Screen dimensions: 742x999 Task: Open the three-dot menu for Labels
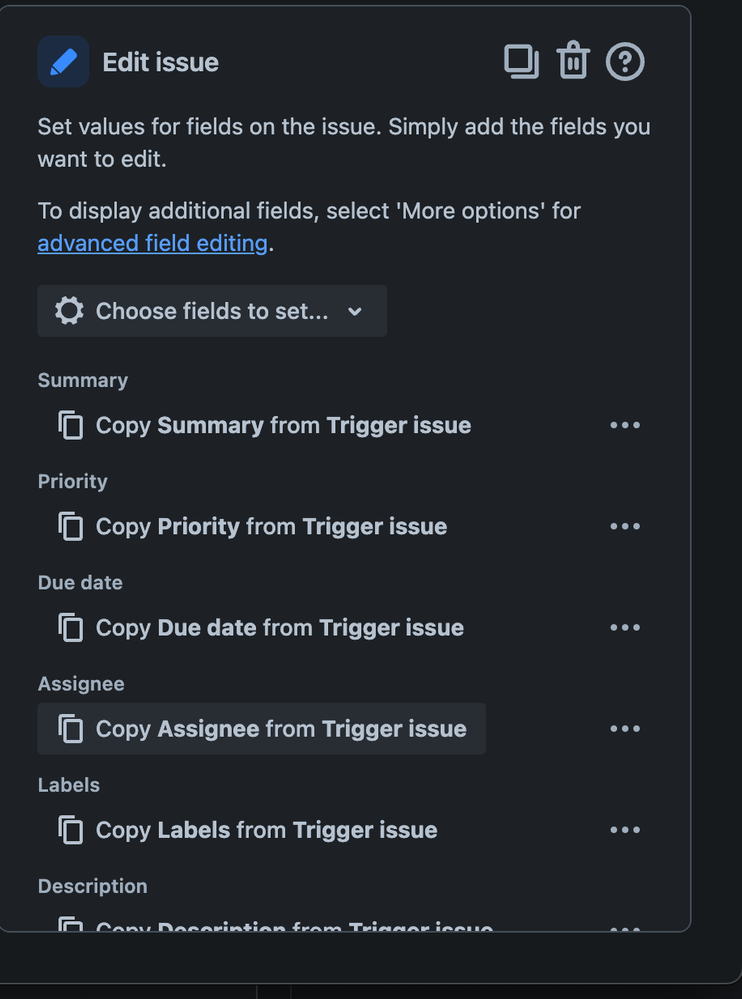[625, 830]
